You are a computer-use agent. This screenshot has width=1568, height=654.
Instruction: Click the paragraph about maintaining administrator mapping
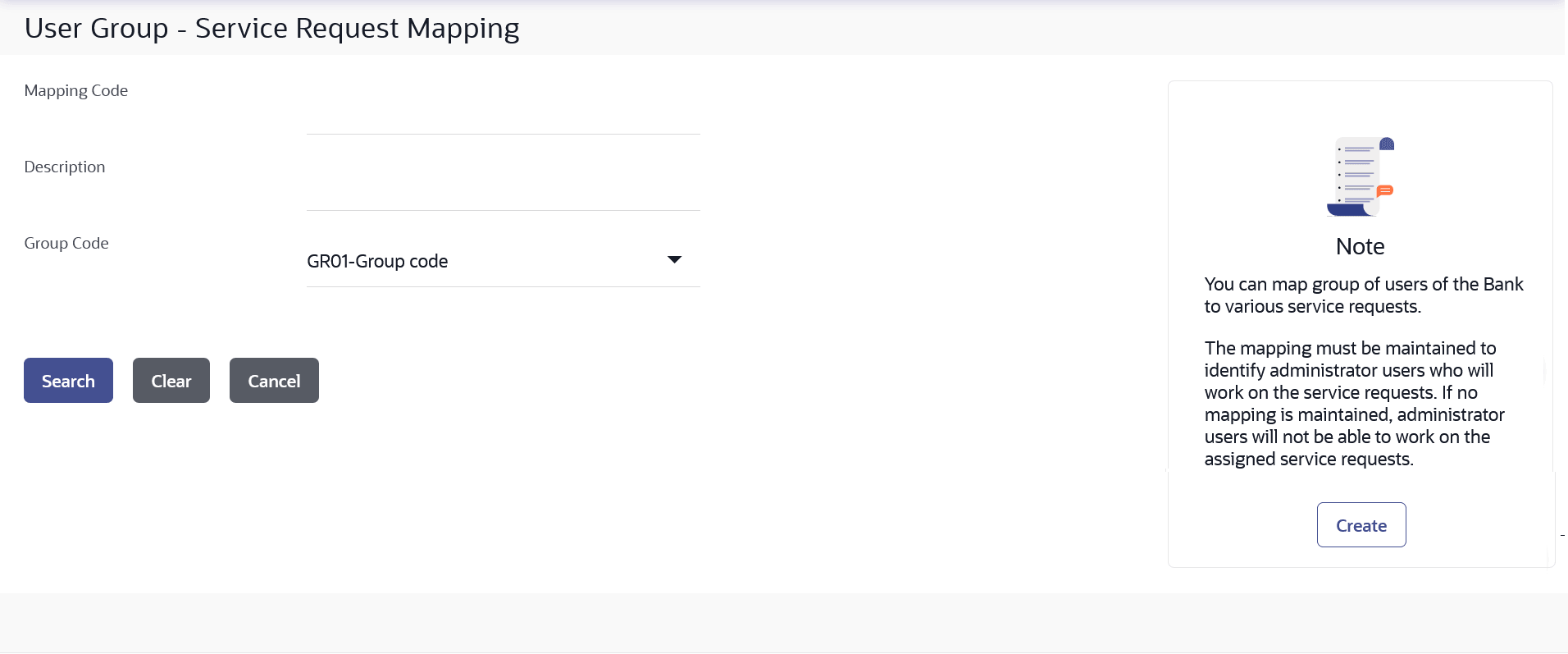coord(1354,404)
